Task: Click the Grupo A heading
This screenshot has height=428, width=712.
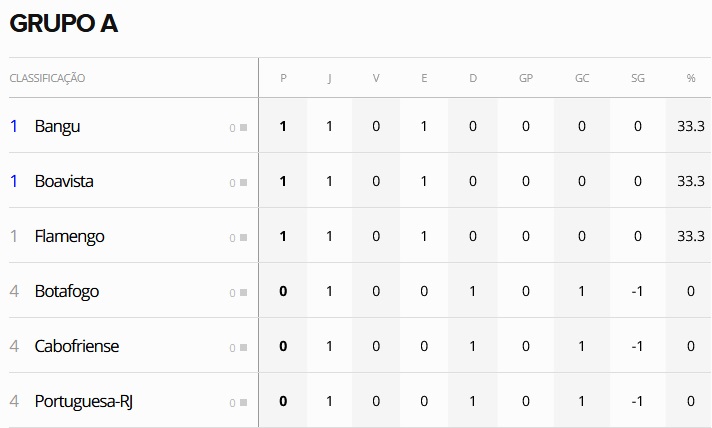Action: [x=63, y=24]
